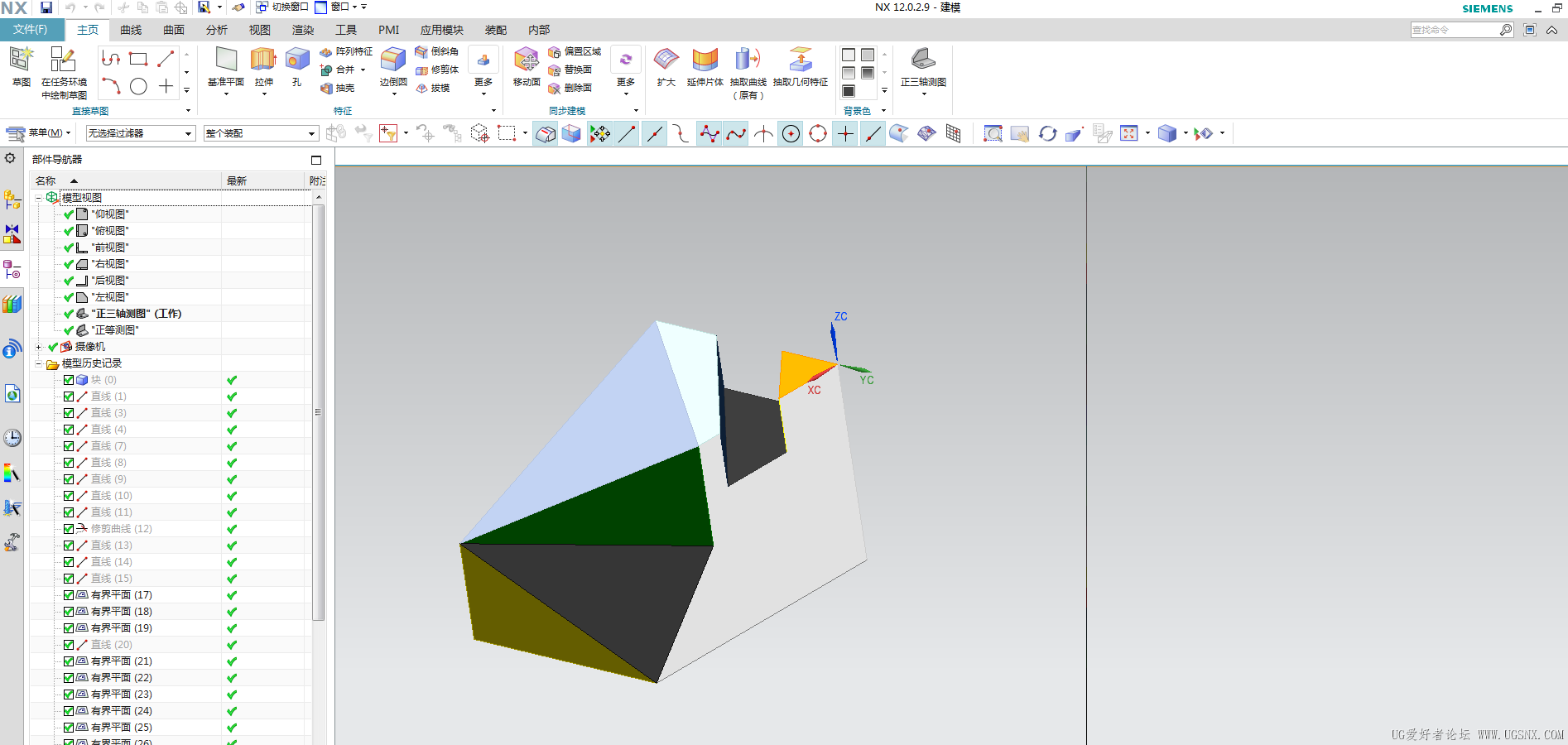Click the 菜单(M) button
The width and height of the screenshot is (1568, 745).
click(38, 133)
